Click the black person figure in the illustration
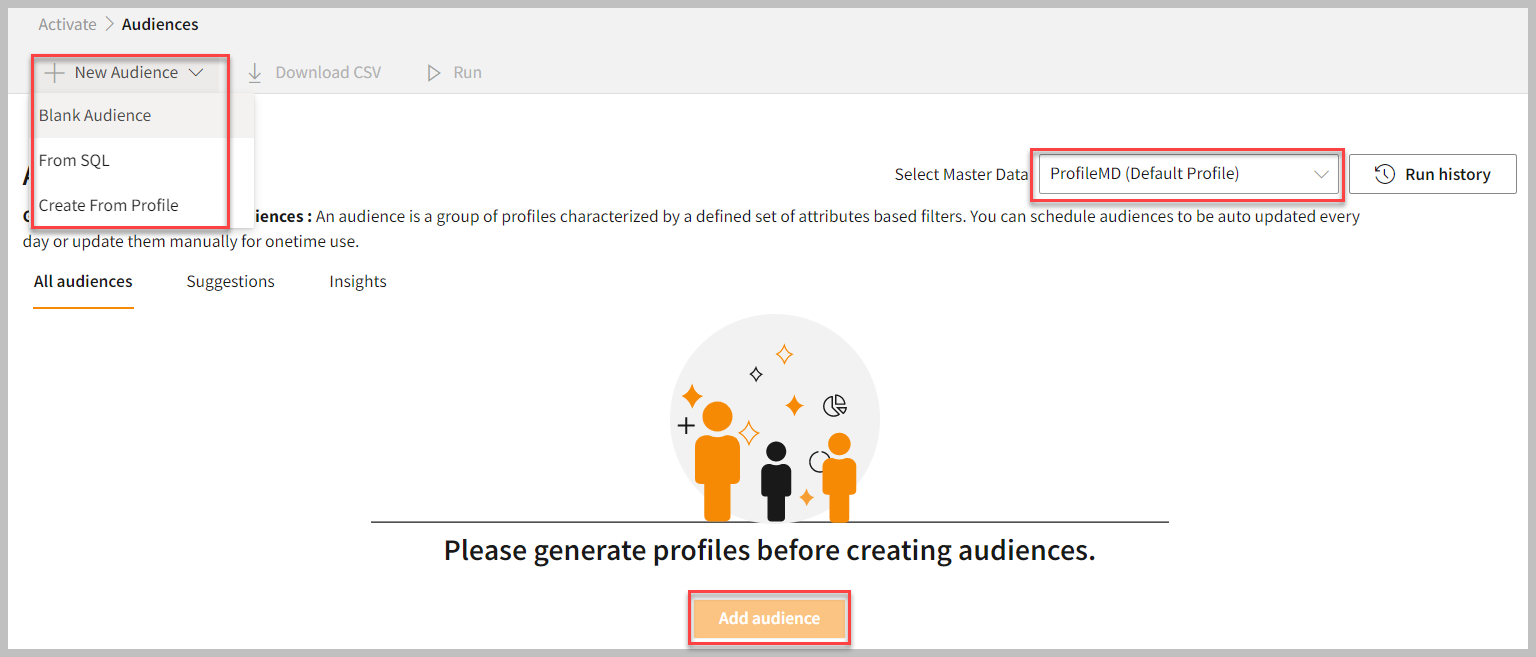This screenshot has width=1536, height=657. coord(776,481)
